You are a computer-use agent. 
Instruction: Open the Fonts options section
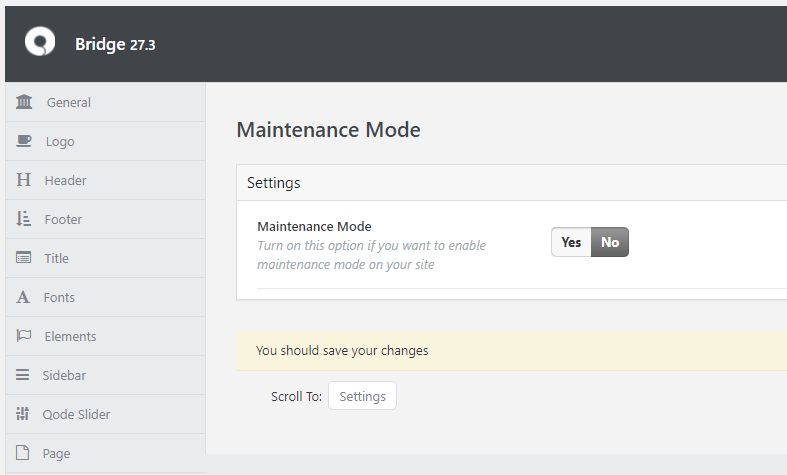pos(105,297)
